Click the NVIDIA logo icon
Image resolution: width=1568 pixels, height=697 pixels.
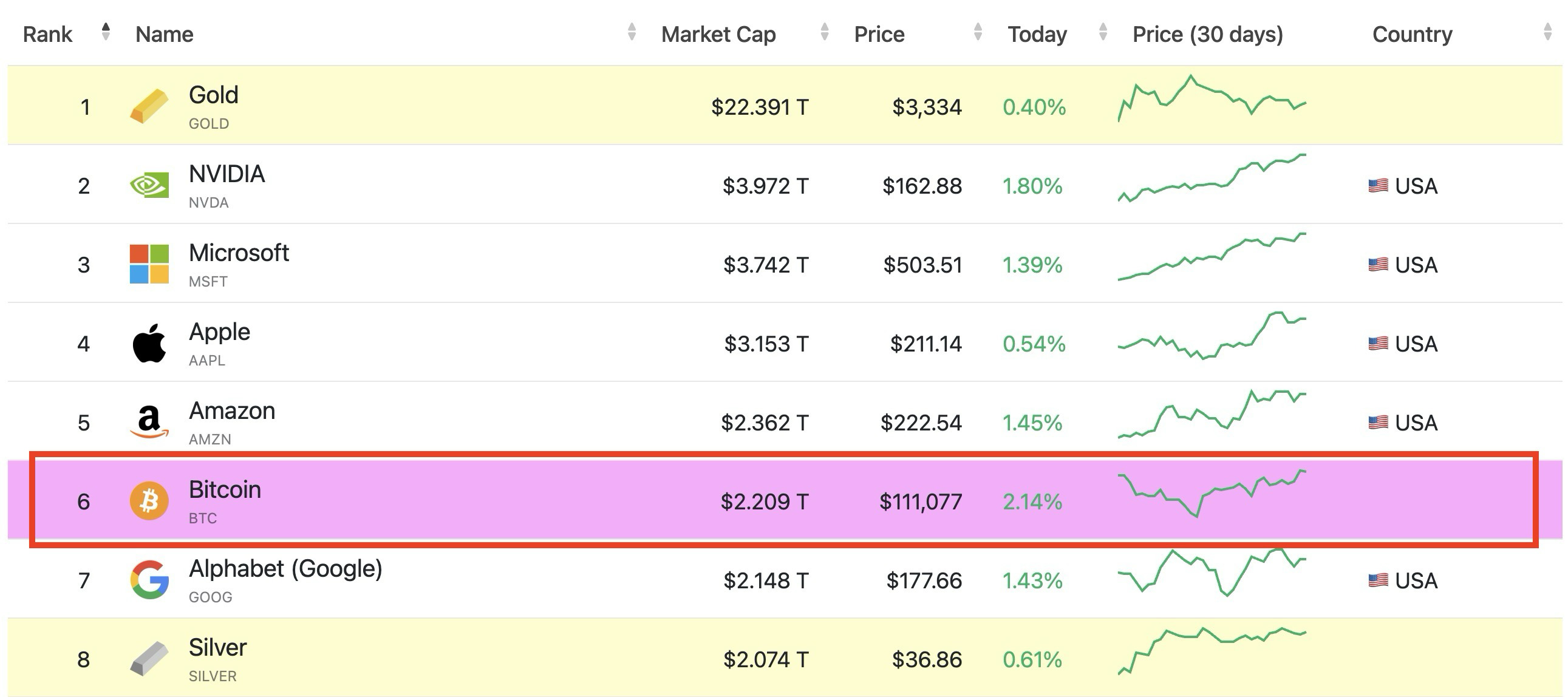pyautogui.click(x=149, y=185)
